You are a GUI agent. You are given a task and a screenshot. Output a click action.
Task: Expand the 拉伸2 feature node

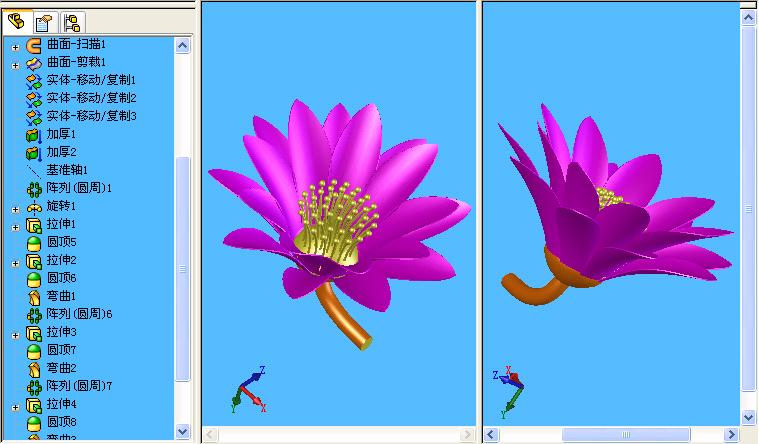click(15, 263)
